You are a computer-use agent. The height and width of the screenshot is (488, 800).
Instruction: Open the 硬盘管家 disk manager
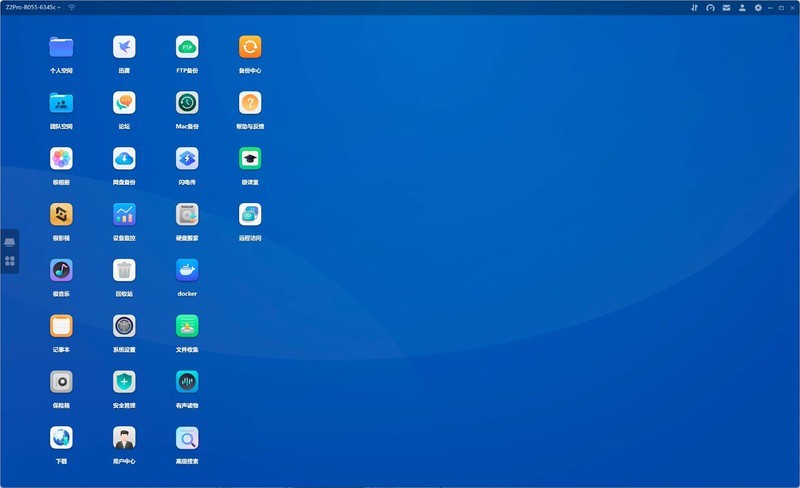[x=187, y=214]
